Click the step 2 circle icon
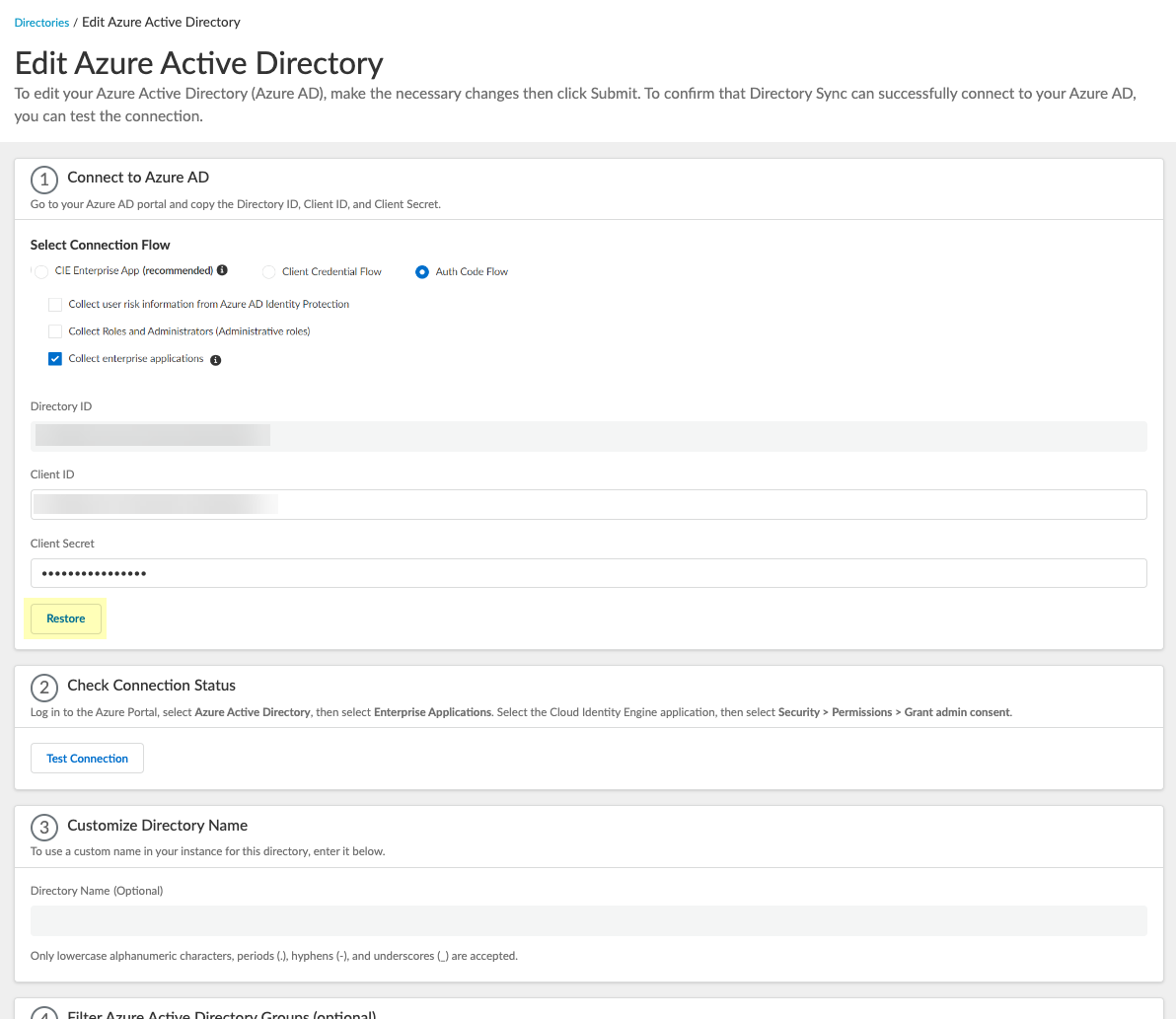Viewport: 1176px width, 1019px height. coord(43,688)
